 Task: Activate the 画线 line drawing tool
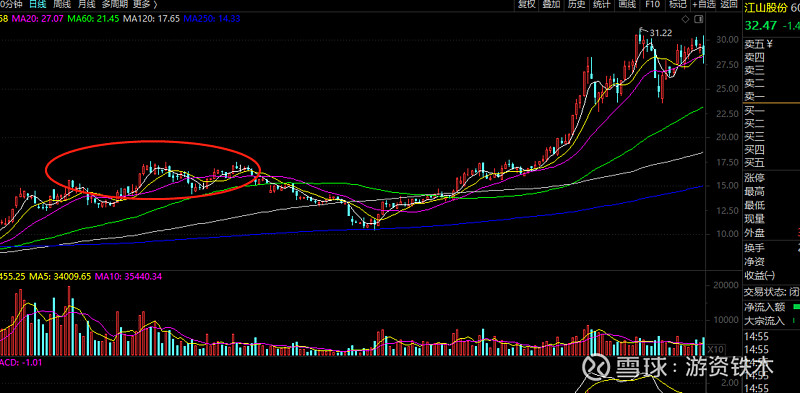point(627,5)
